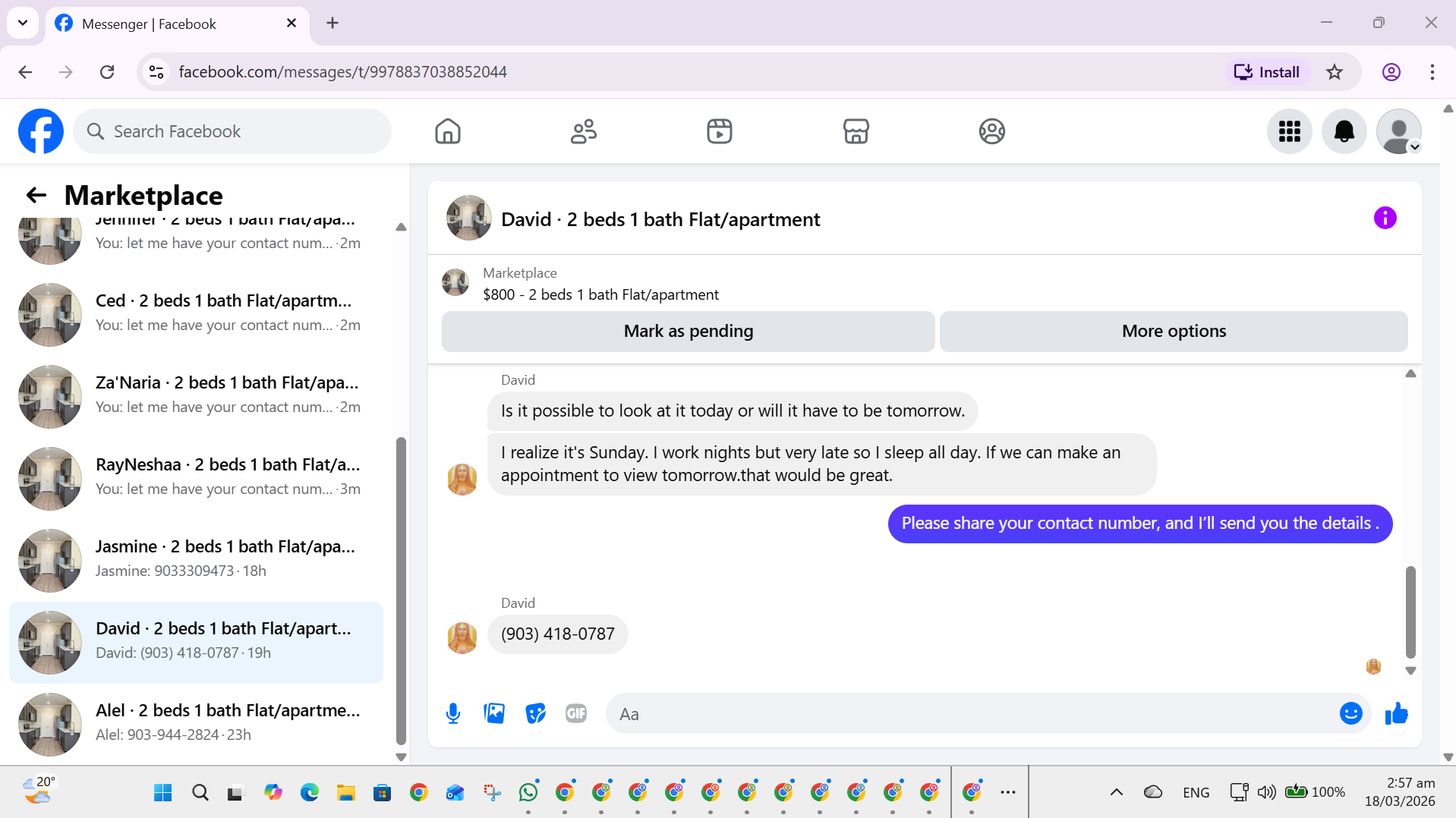The width and height of the screenshot is (1456, 818).
Task: Open the weather widget showing 20°
Action: coord(39,791)
